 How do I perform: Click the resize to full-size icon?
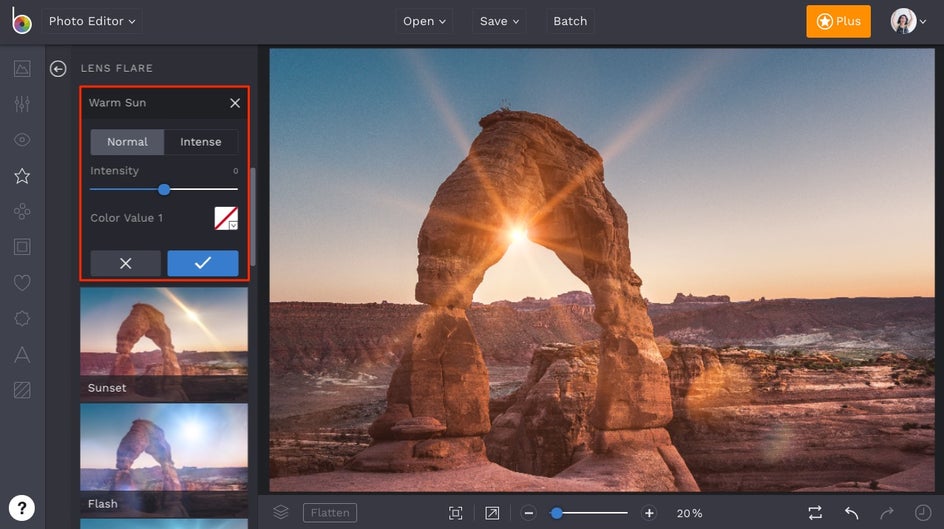(492, 513)
